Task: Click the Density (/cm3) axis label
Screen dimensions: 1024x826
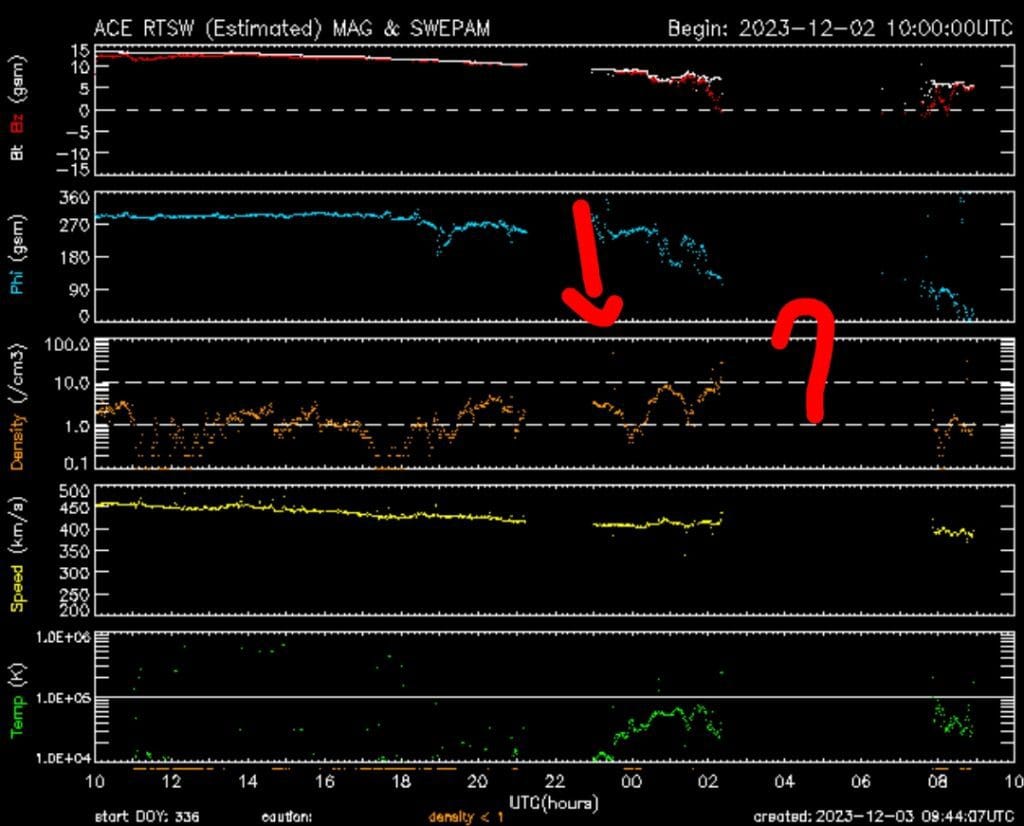Action: tap(18, 404)
